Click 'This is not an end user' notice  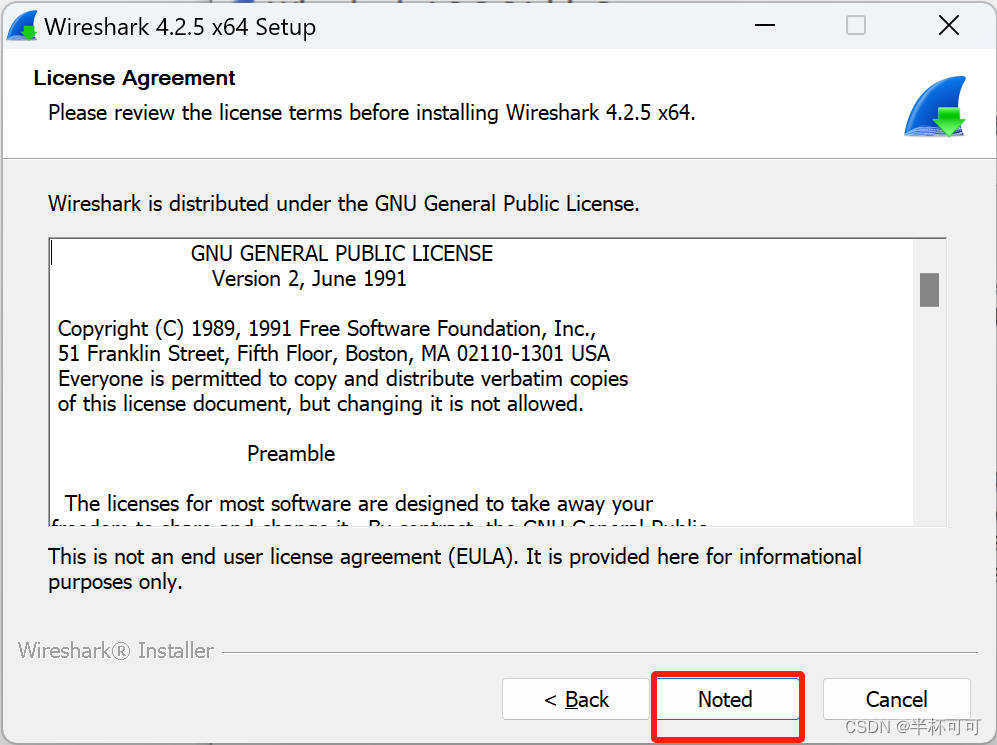point(455,569)
